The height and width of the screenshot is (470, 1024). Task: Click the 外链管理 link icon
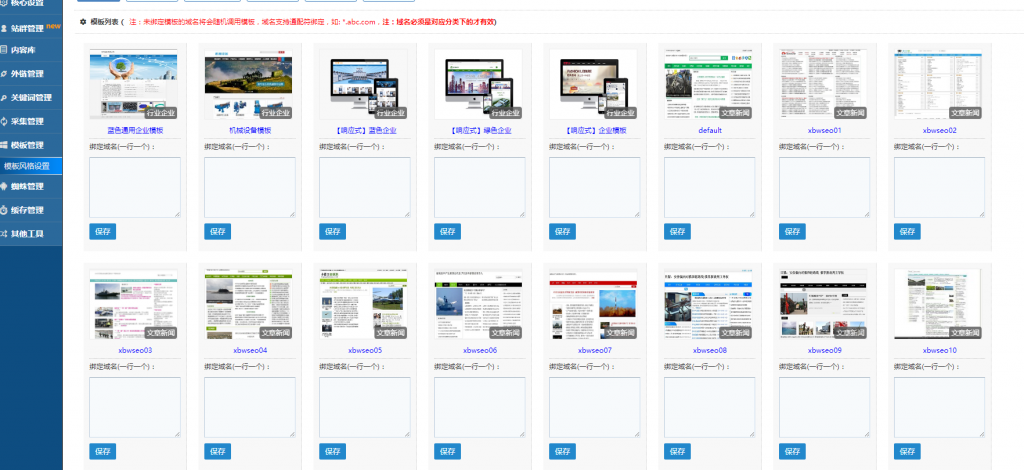point(5,74)
